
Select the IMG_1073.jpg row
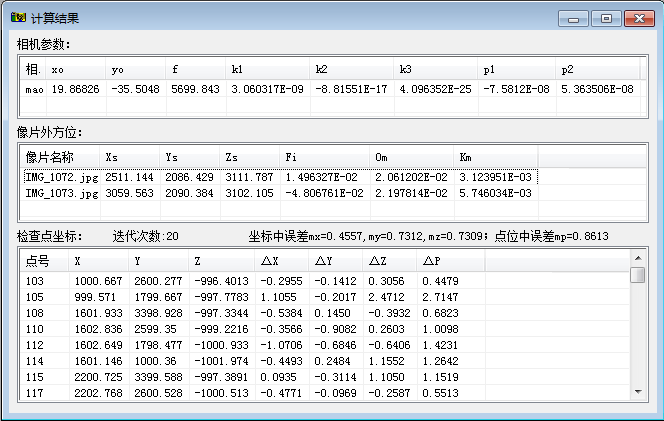click(x=280, y=193)
